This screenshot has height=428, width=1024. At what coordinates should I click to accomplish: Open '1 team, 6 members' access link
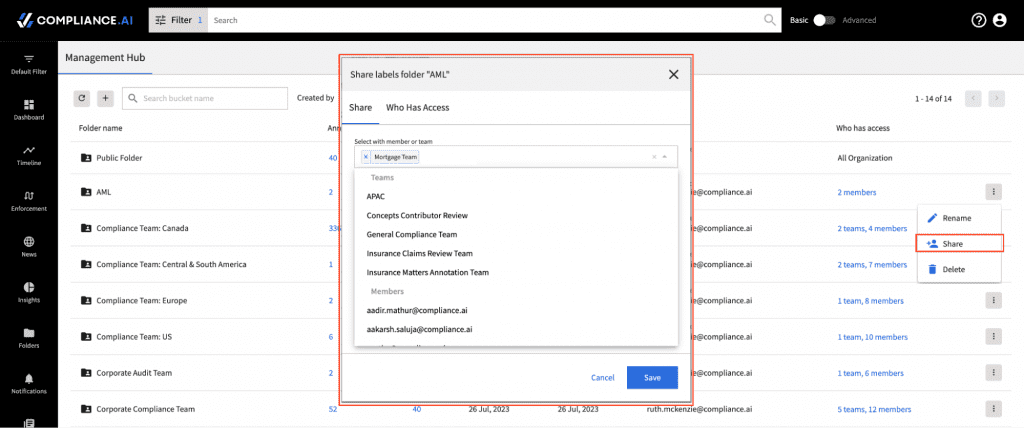click(870, 373)
